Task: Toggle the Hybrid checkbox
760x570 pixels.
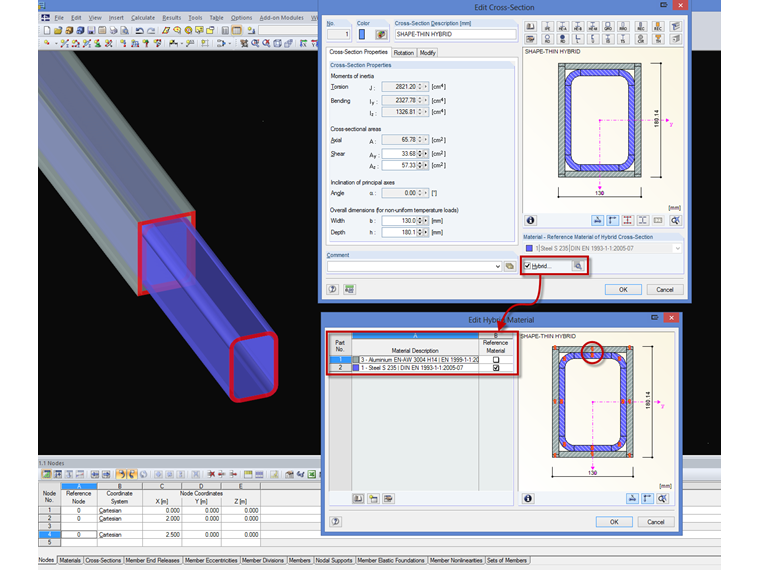Action: click(527, 266)
